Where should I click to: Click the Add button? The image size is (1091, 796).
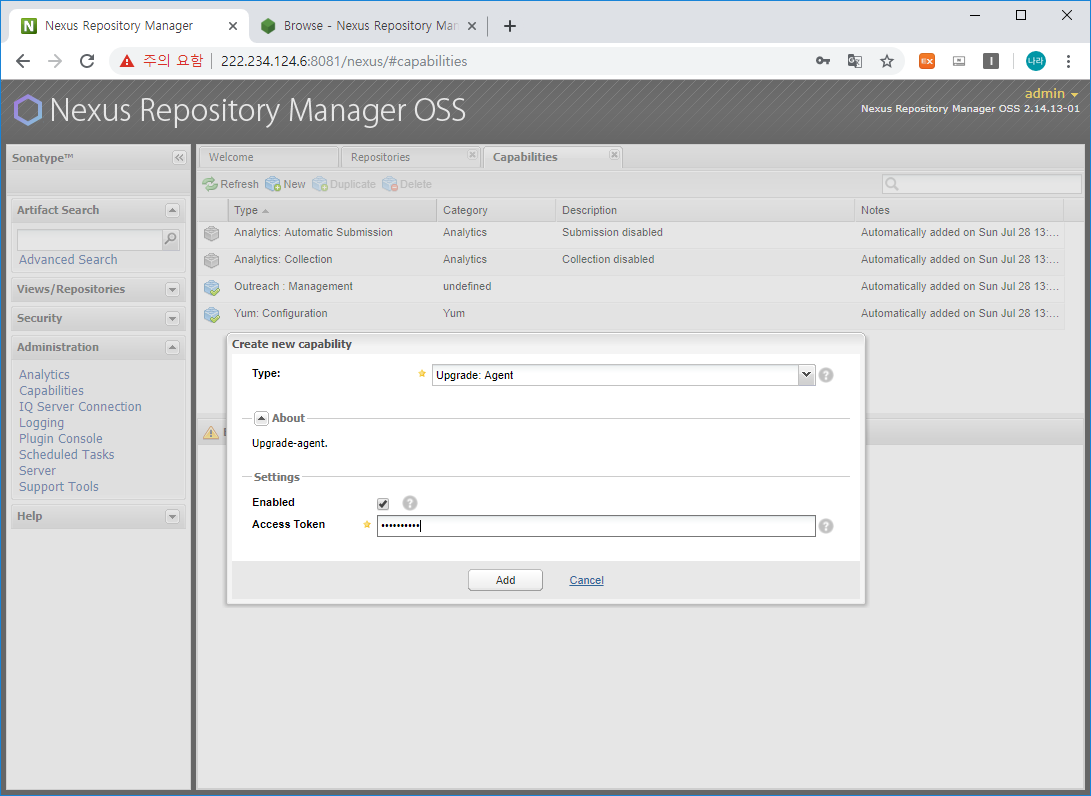(505, 580)
